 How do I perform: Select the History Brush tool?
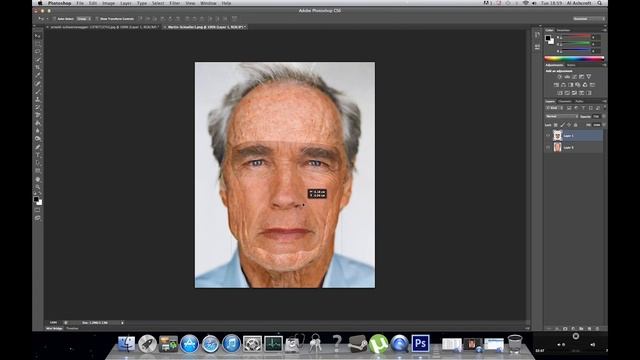tap(38, 107)
